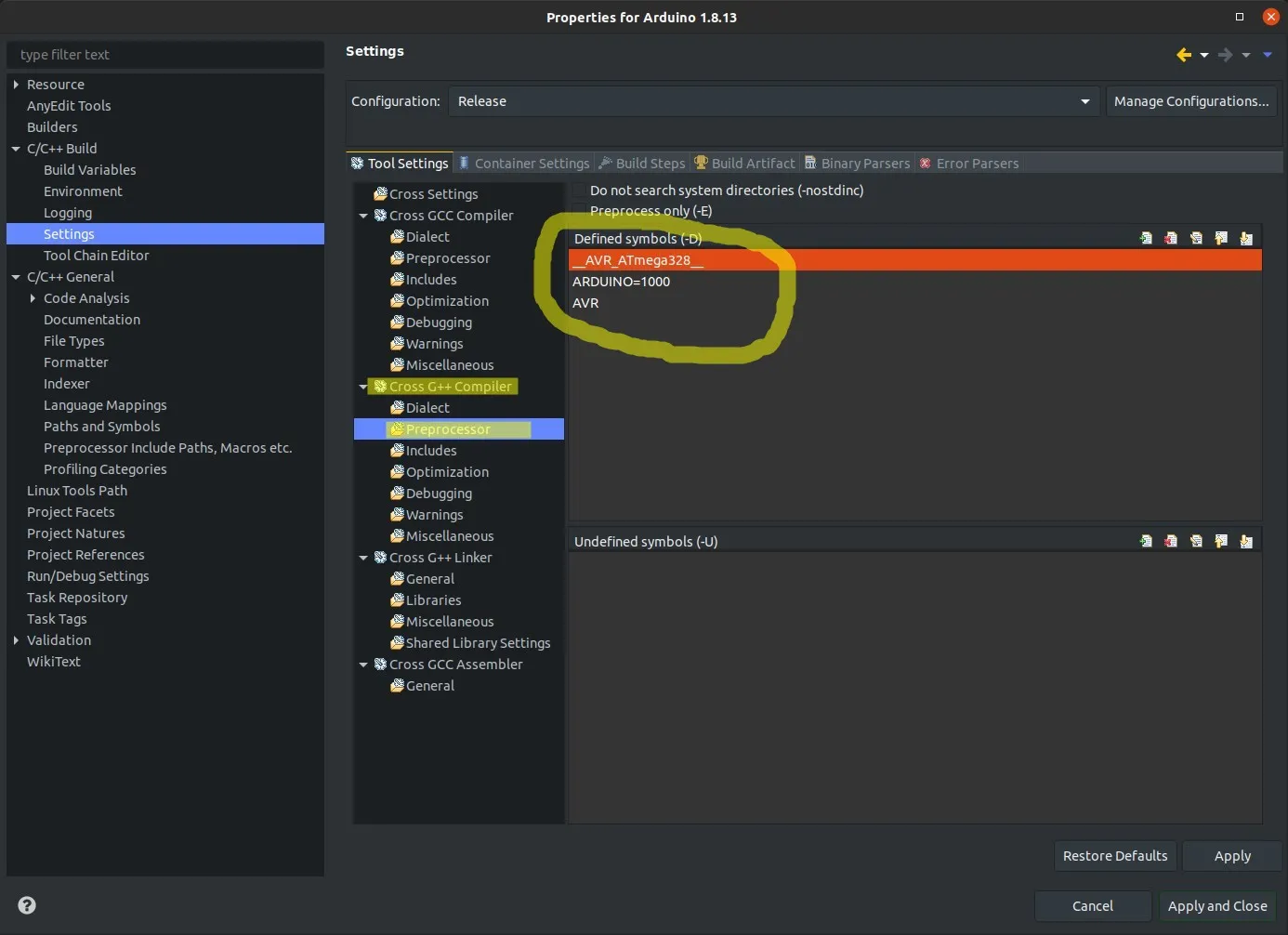Click the Cross GCC Assembler gear icon
Image resolution: width=1288 pixels, height=935 pixels.
tap(380, 665)
